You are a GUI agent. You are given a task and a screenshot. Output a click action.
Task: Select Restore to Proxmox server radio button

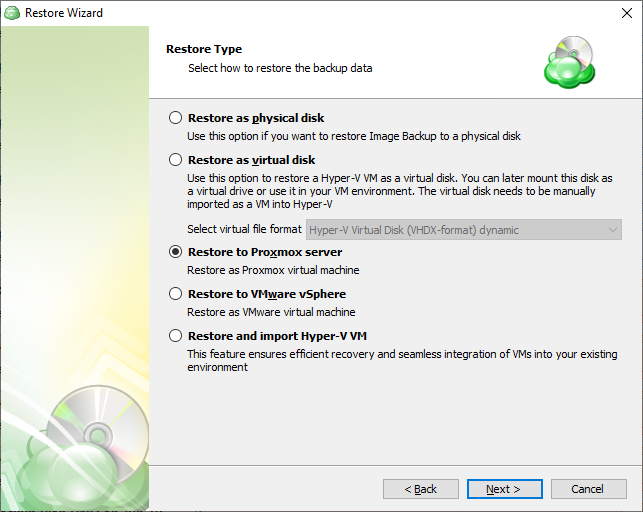point(176,252)
